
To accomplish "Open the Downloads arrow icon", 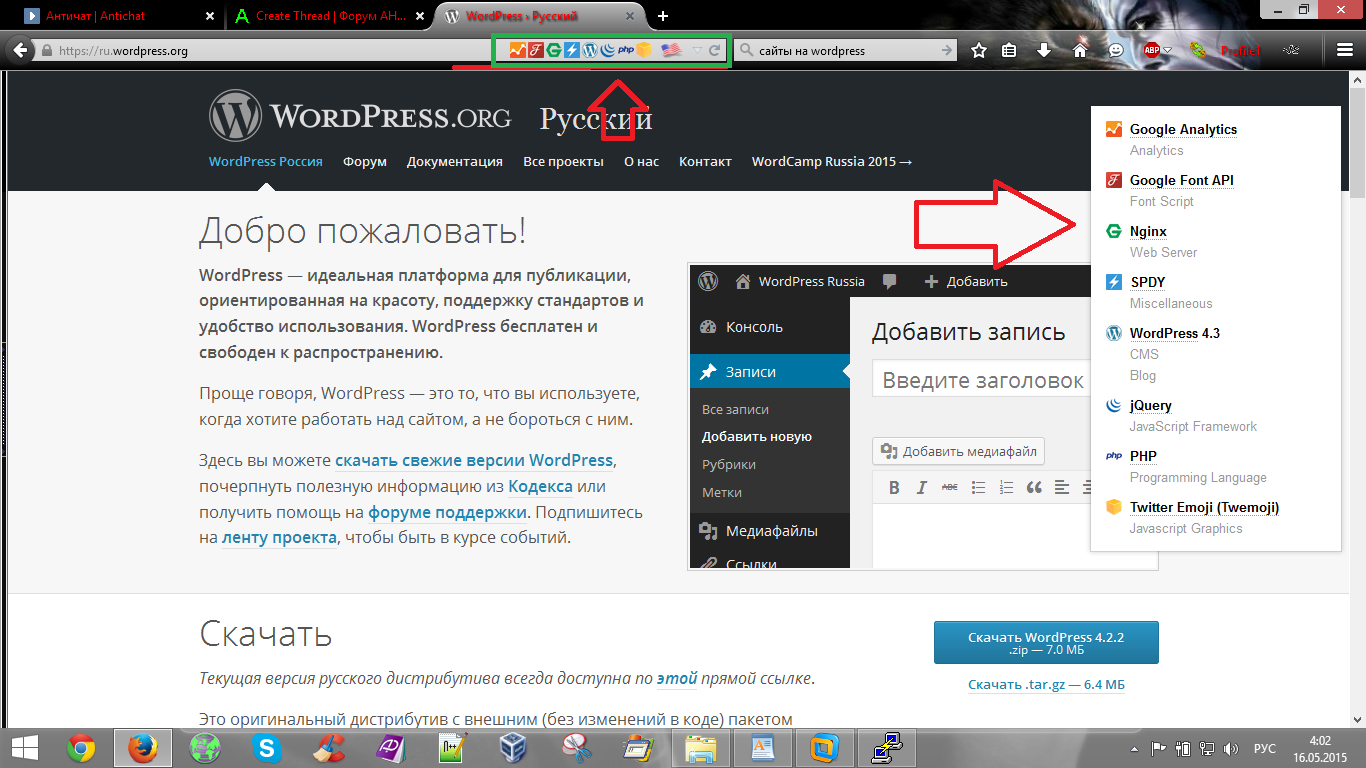I will pos(1044,50).
